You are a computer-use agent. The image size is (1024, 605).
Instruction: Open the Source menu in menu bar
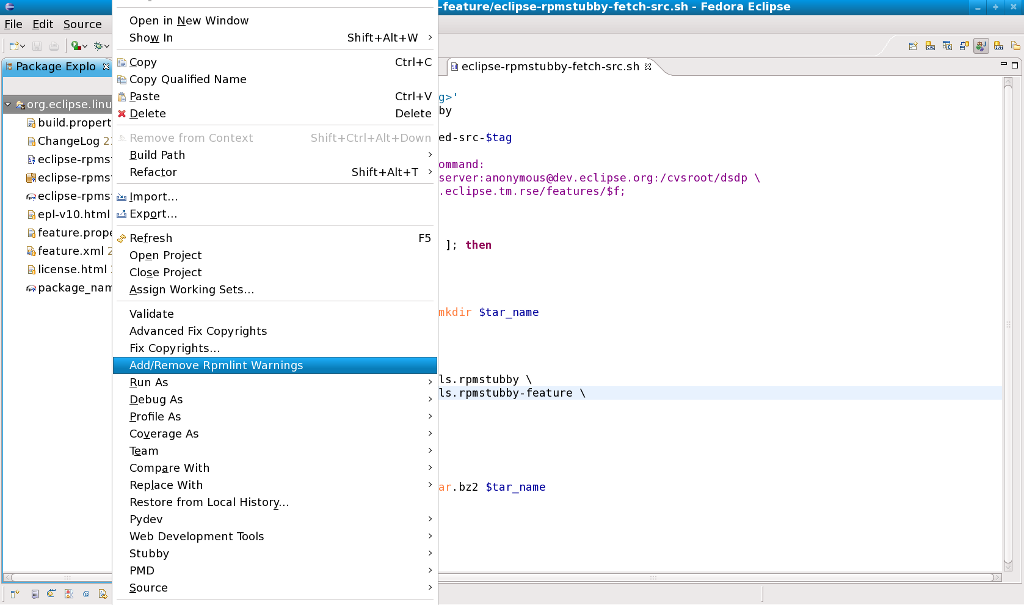[82, 24]
